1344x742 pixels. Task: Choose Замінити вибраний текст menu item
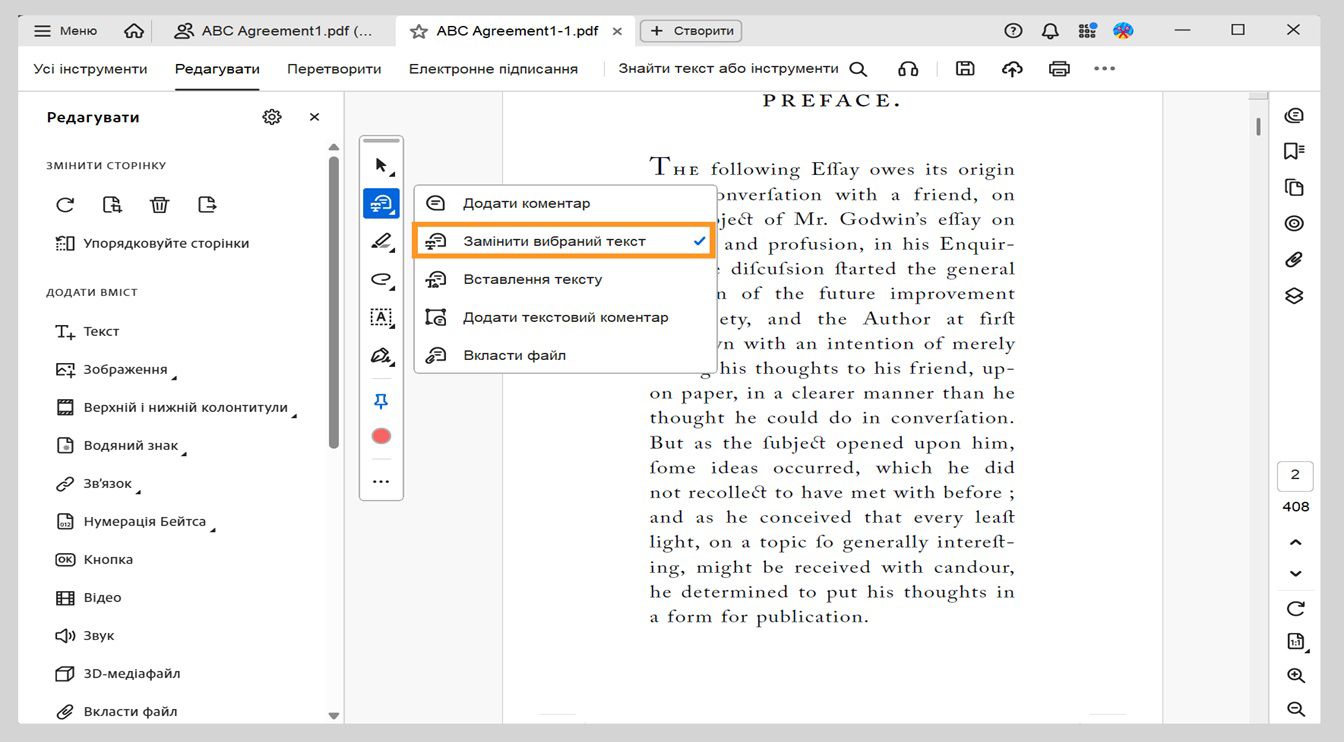[x=565, y=242]
